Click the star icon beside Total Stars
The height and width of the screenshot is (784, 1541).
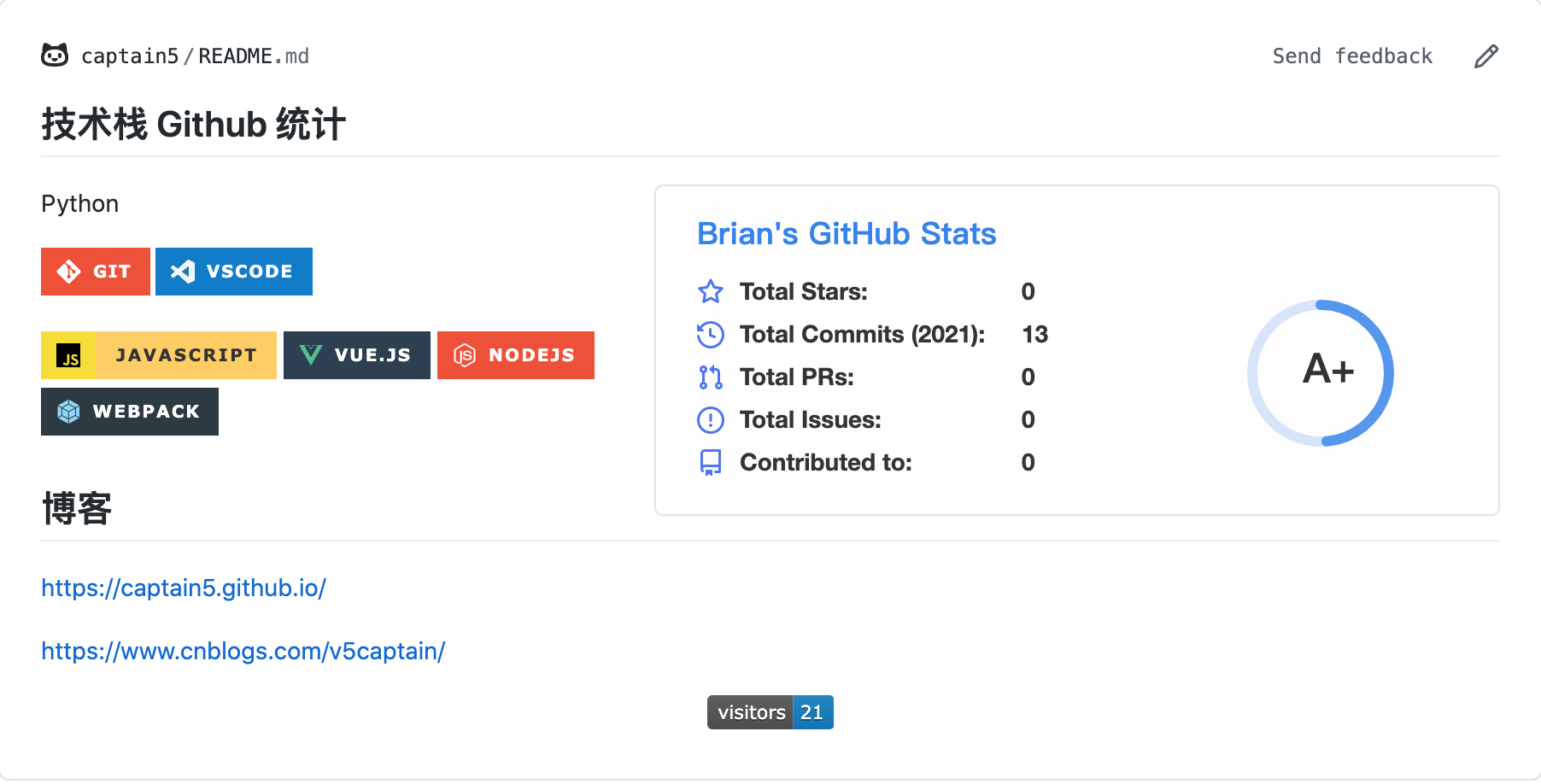click(709, 291)
